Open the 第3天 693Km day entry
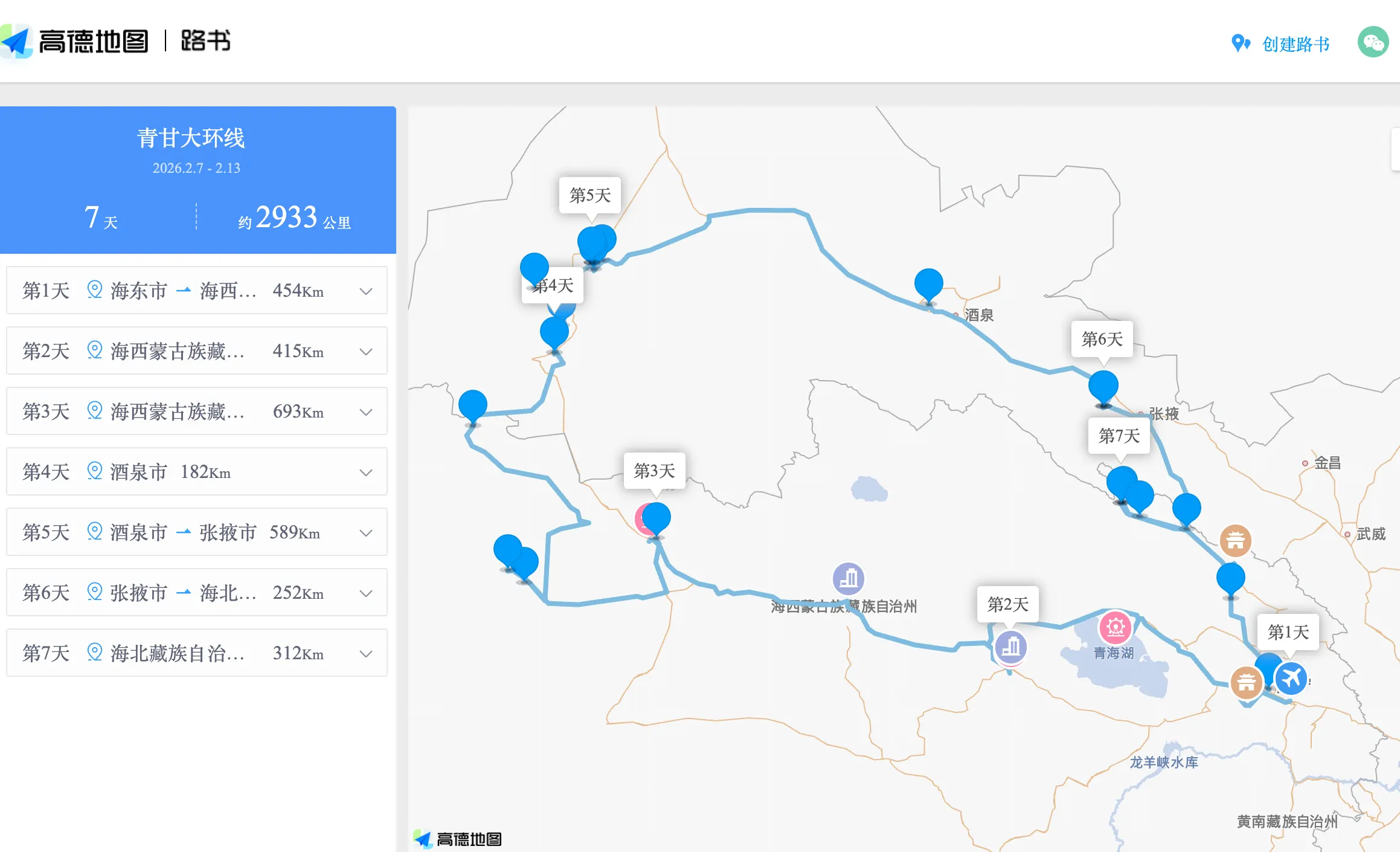This screenshot has height=852, width=1400. coord(197,411)
